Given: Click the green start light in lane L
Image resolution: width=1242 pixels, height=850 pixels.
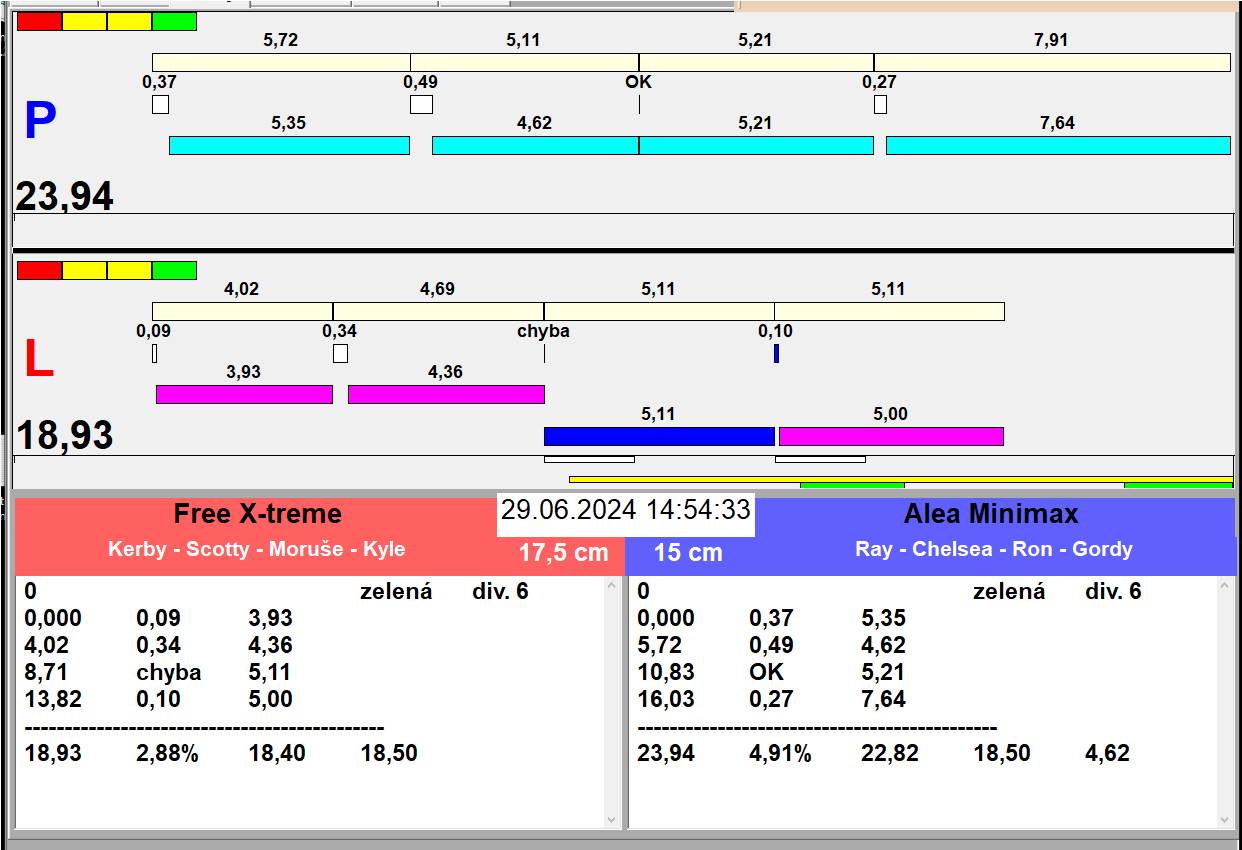Looking at the screenshot, I should (174, 270).
